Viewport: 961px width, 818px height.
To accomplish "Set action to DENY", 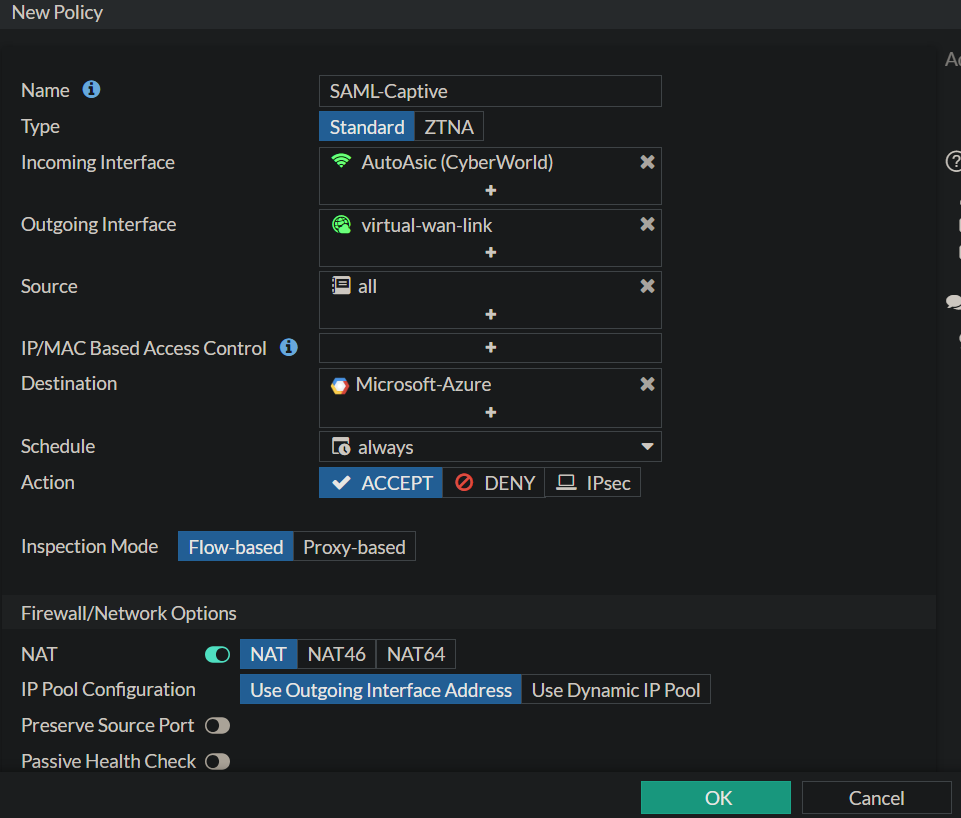I will (x=494, y=483).
